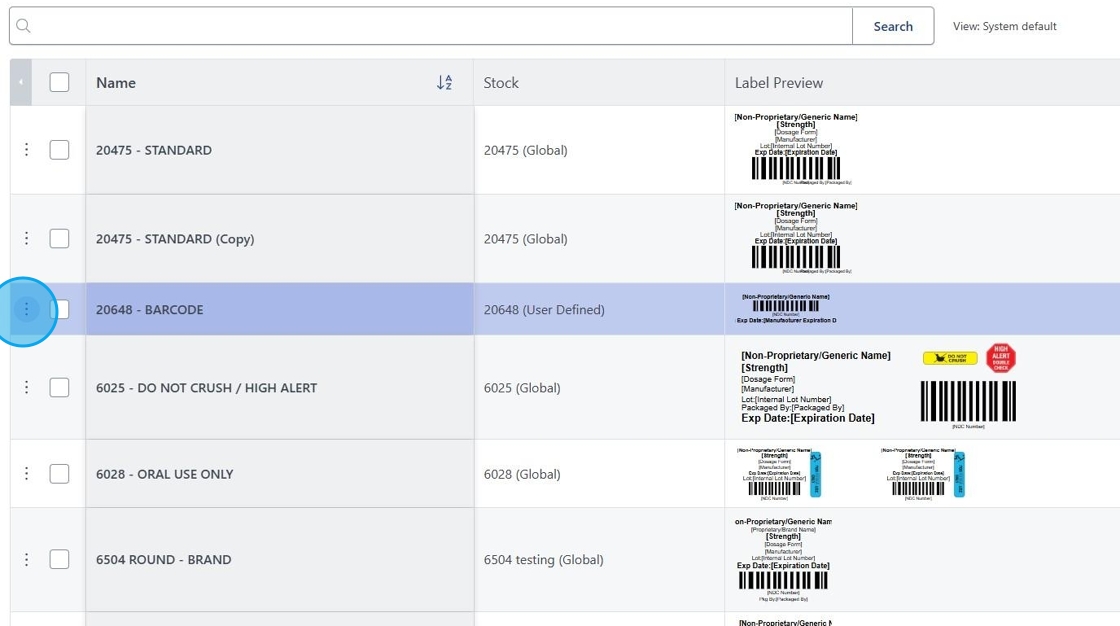Click stock value 6028 (Global)
1120x626 pixels.
coord(521,474)
